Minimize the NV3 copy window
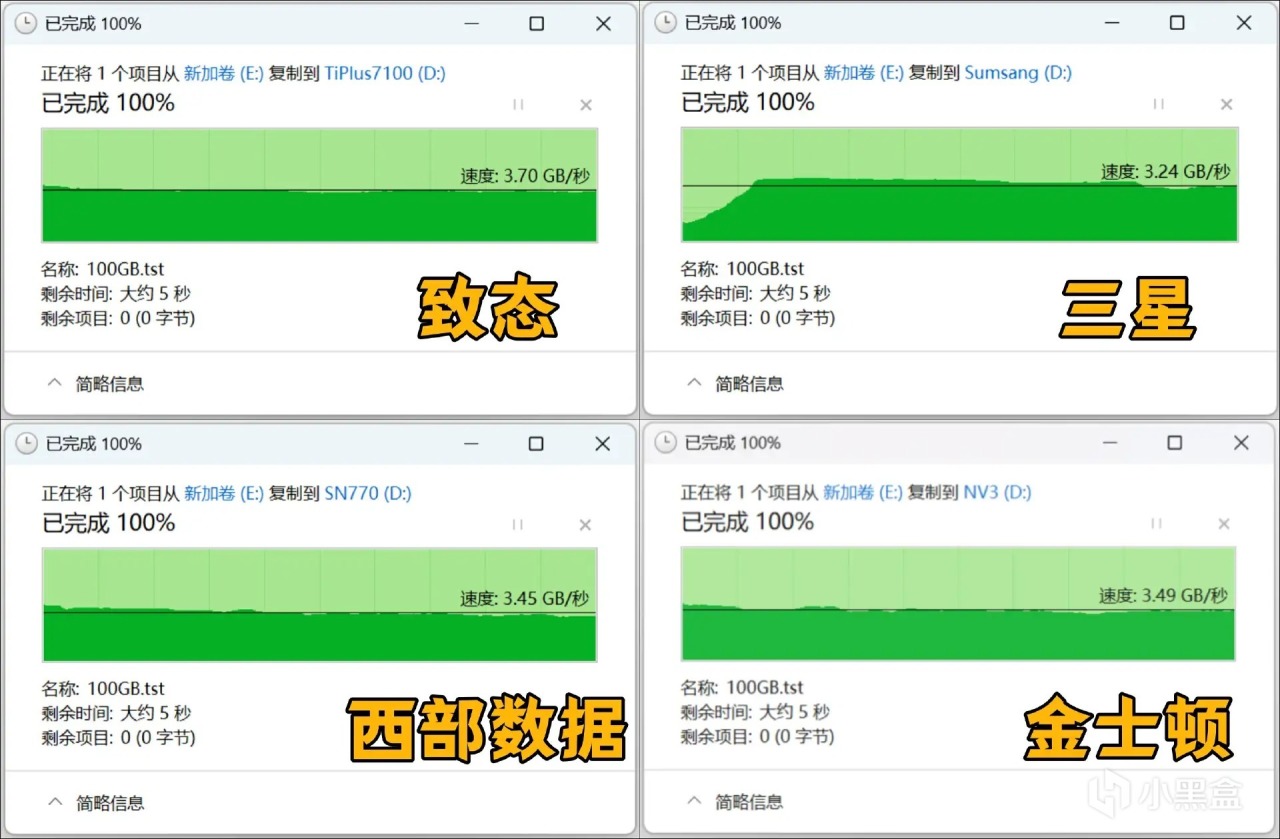The height and width of the screenshot is (839, 1280). tap(1108, 442)
